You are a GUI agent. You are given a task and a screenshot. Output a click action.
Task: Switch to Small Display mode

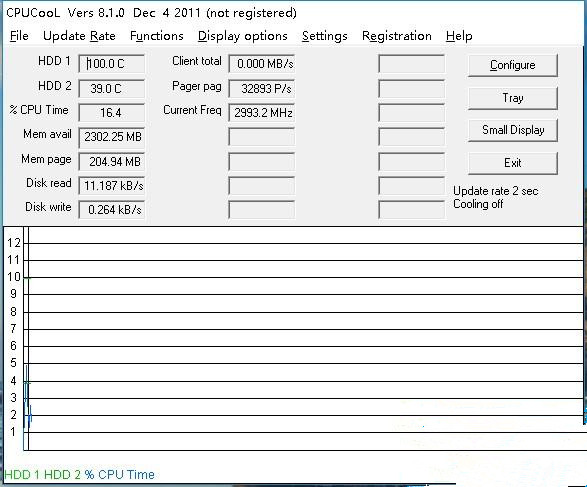pos(513,130)
